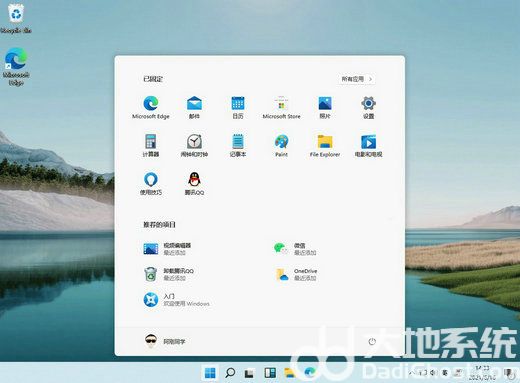Open 设置 Settings gear icon
The image size is (520, 383).
(x=368, y=107)
